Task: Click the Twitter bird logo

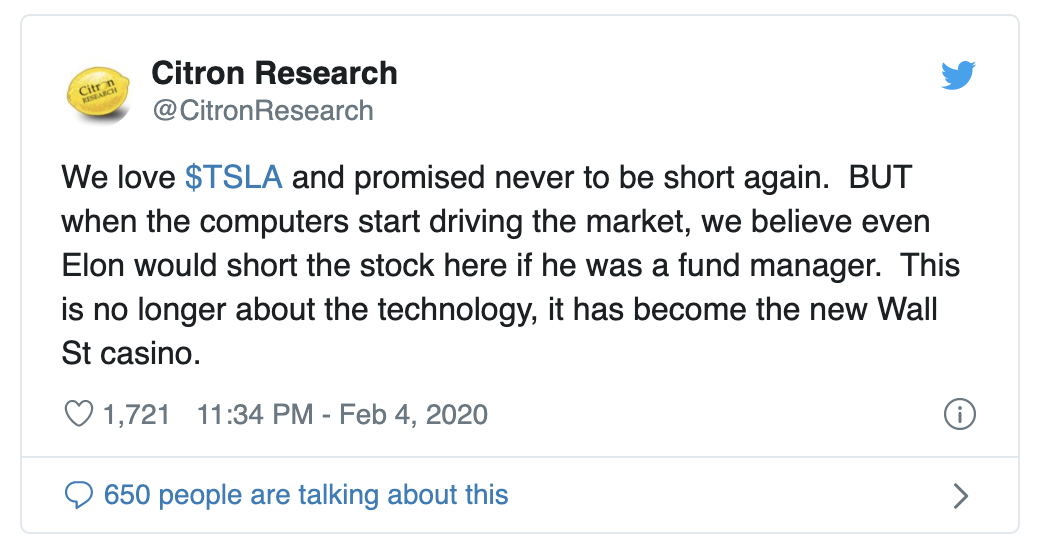Action: (958, 76)
